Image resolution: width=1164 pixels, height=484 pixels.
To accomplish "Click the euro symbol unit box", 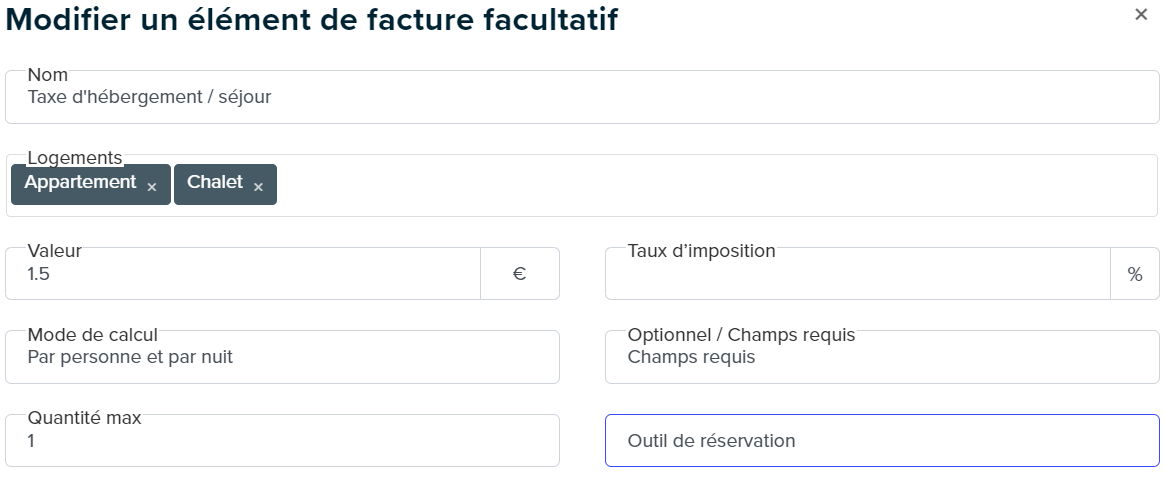I will click(520, 274).
